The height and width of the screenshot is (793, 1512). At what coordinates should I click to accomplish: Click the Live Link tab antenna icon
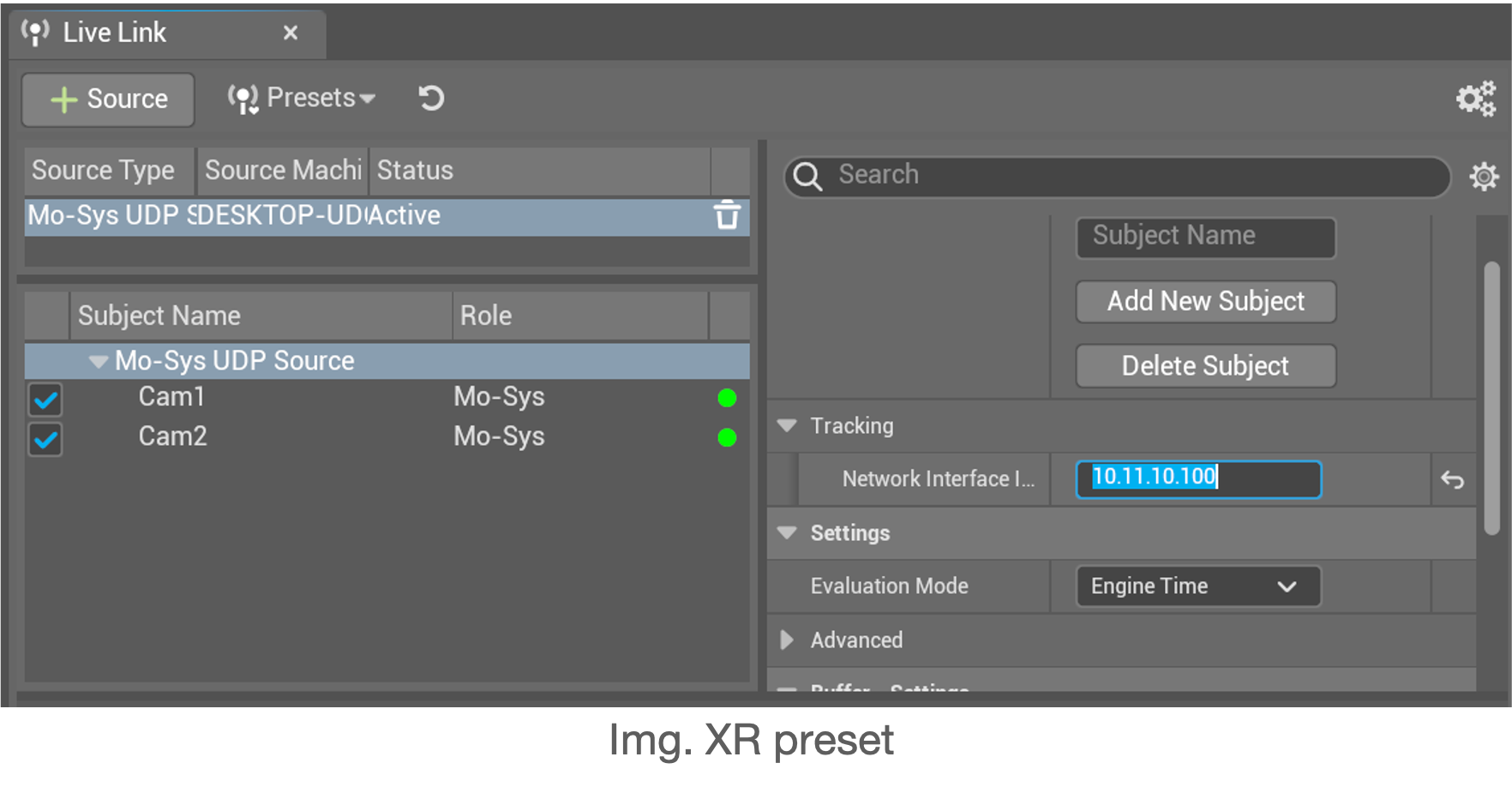point(35,33)
